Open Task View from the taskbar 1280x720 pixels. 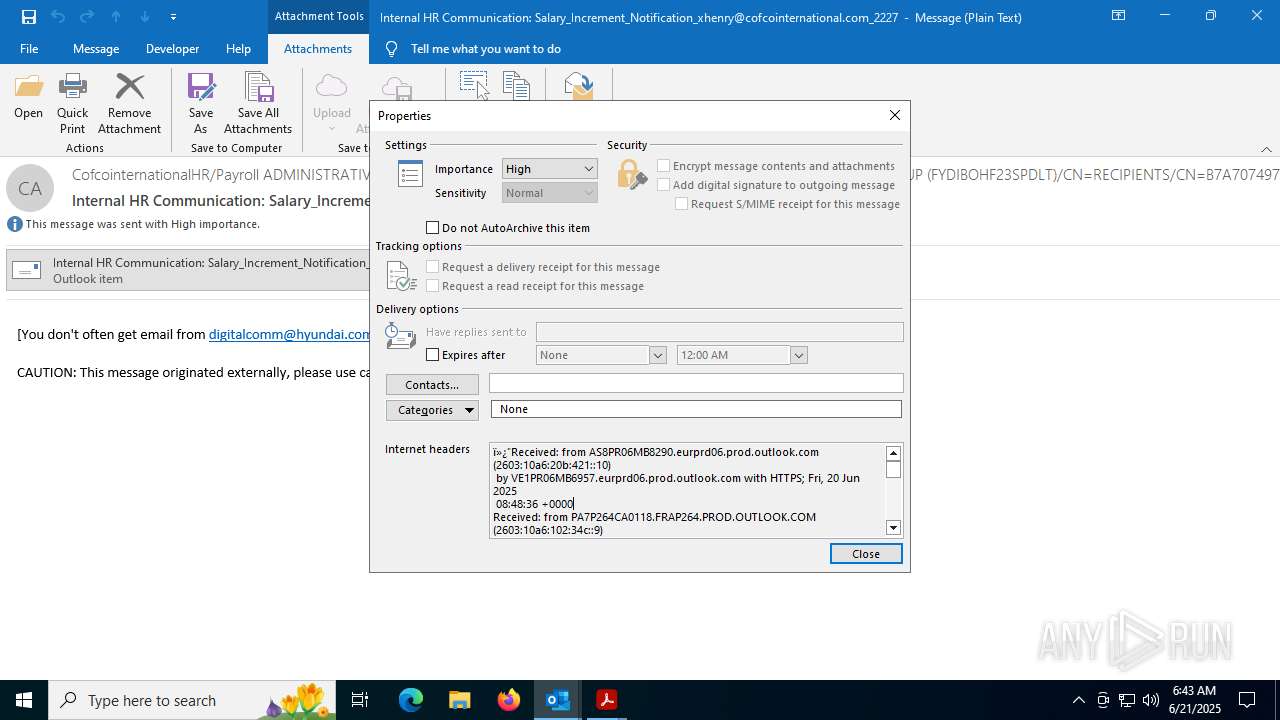coord(360,700)
